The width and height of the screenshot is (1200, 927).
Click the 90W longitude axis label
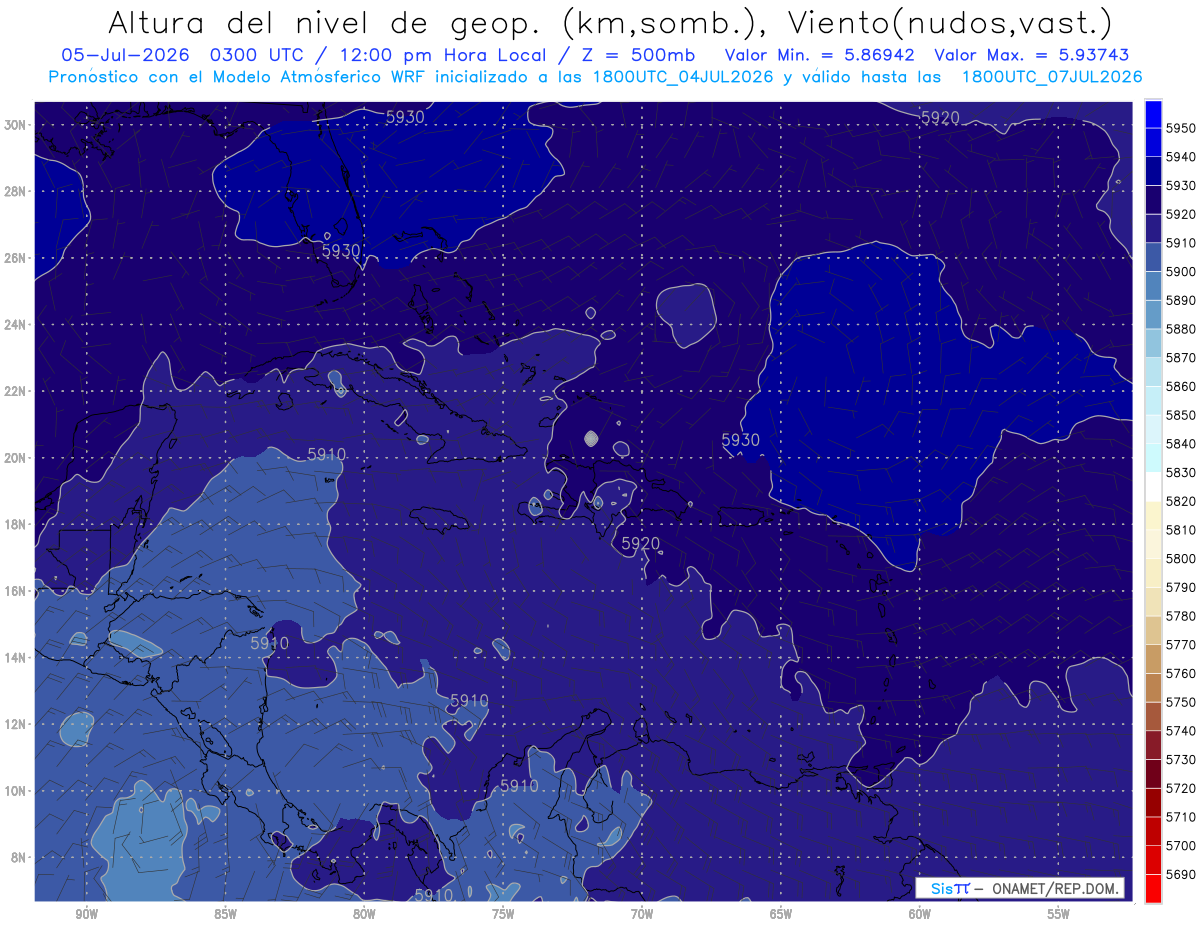(x=86, y=914)
